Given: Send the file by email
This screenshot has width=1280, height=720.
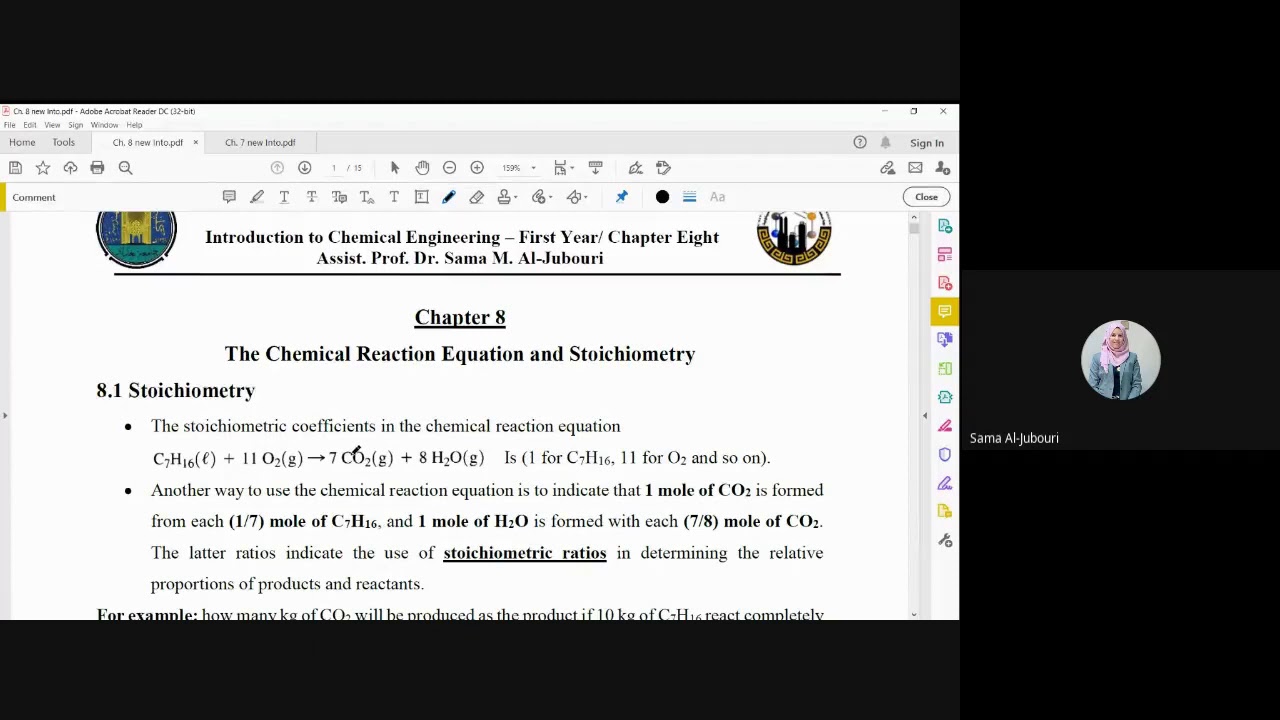Looking at the screenshot, I should coord(915,168).
